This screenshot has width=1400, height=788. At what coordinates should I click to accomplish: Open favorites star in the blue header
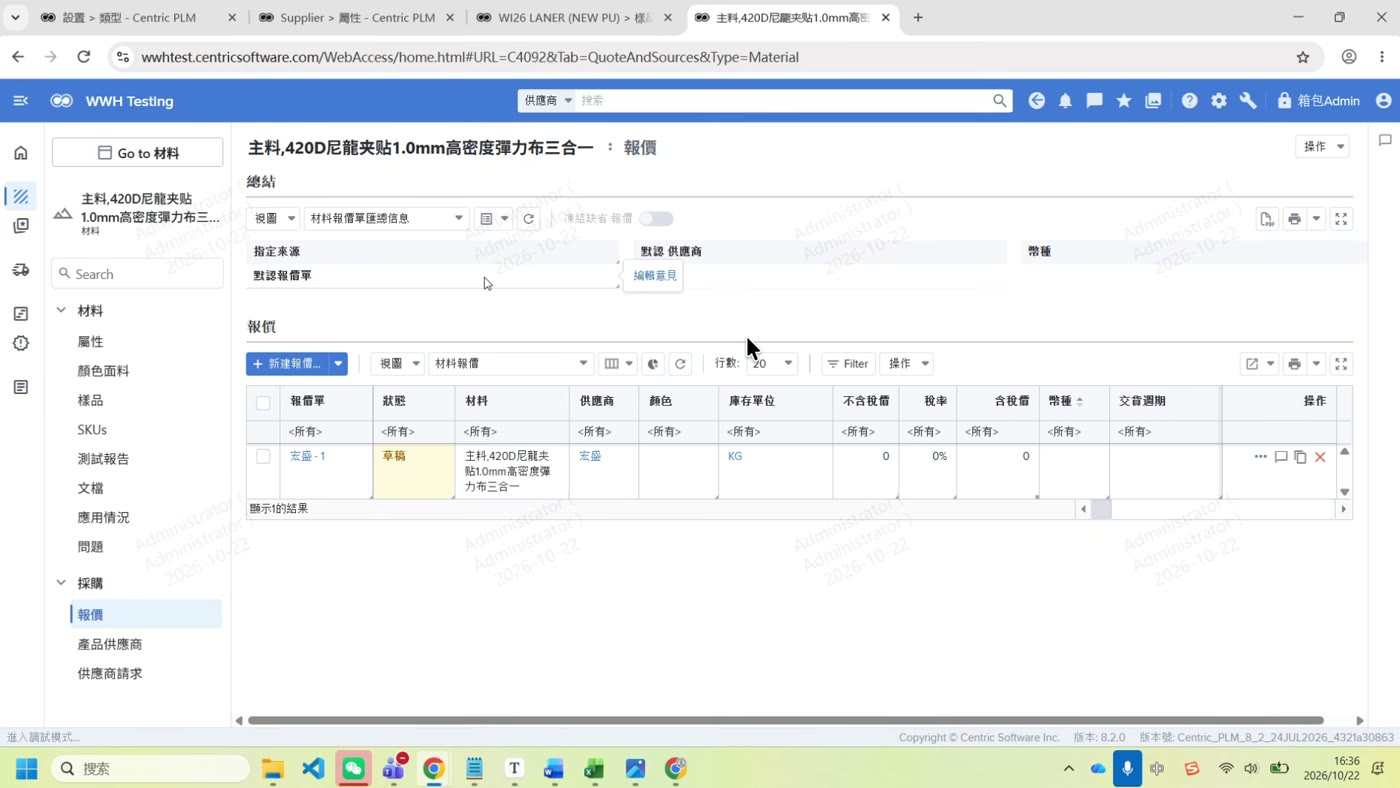pos(1124,101)
